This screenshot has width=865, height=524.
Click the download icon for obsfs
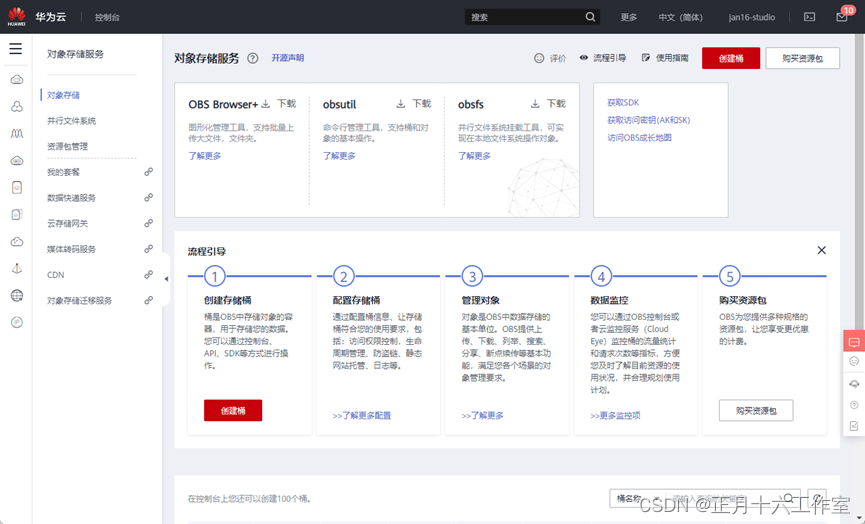coord(535,104)
